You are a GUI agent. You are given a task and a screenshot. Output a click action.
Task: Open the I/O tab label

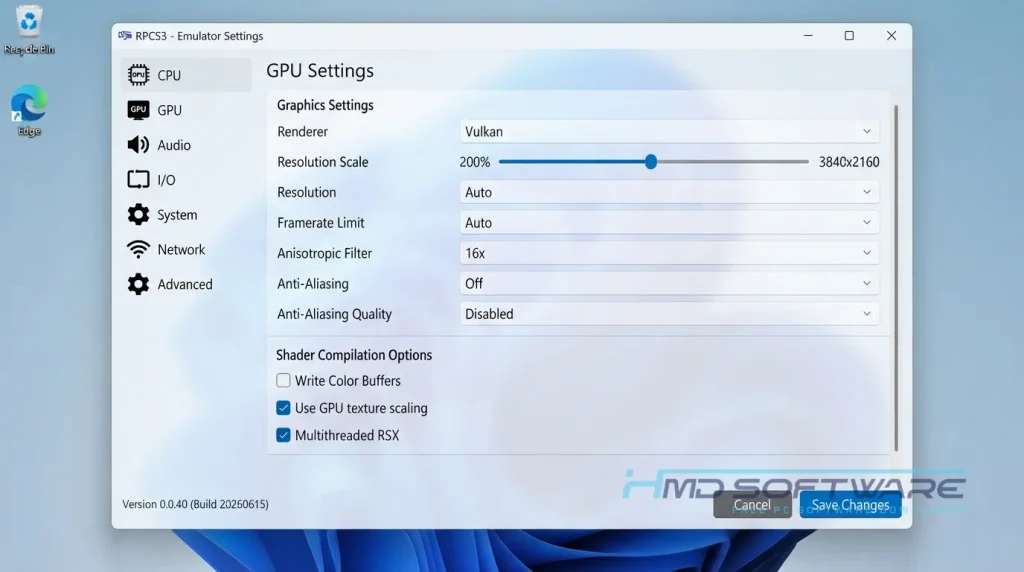(166, 180)
